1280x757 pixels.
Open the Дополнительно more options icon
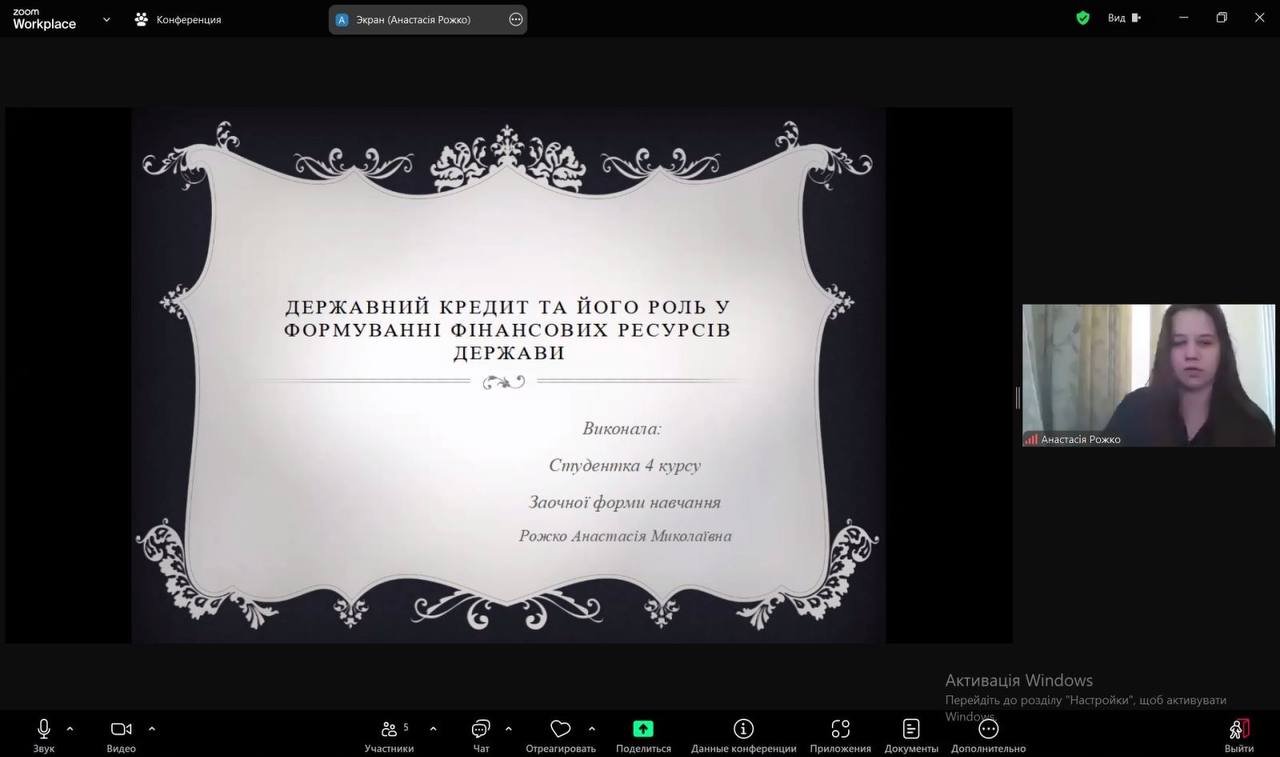click(x=988, y=730)
